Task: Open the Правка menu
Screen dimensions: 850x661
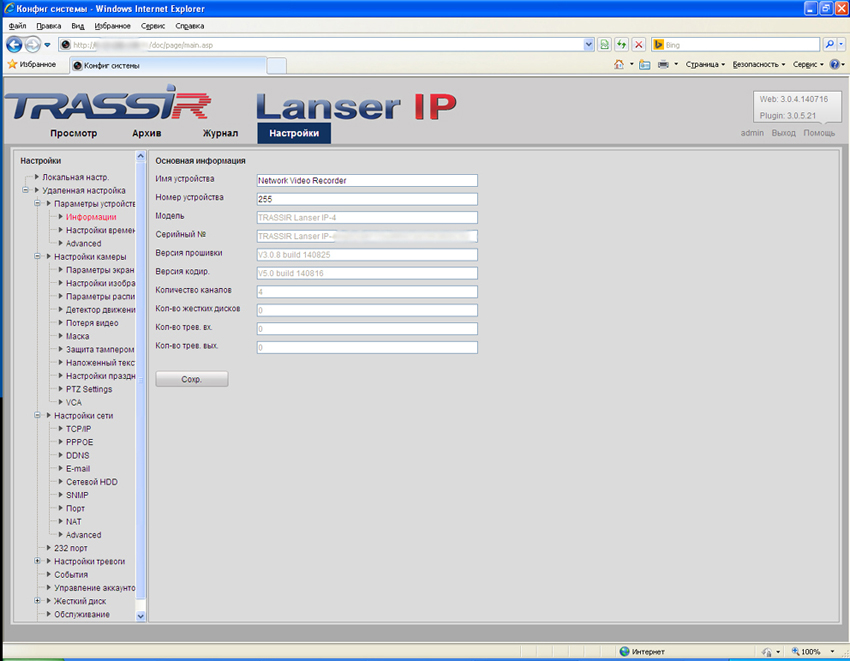Action: (x=48, y=26)
